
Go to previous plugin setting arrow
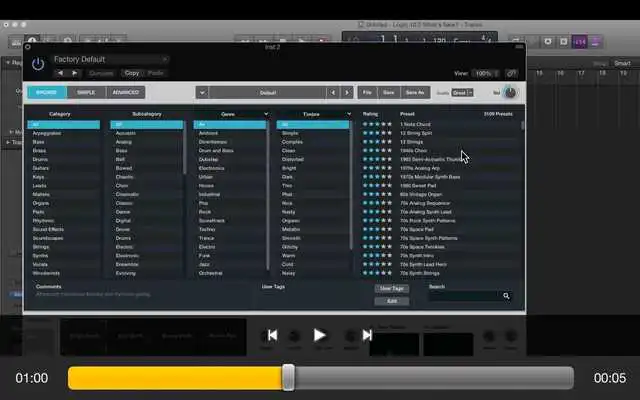60,73
